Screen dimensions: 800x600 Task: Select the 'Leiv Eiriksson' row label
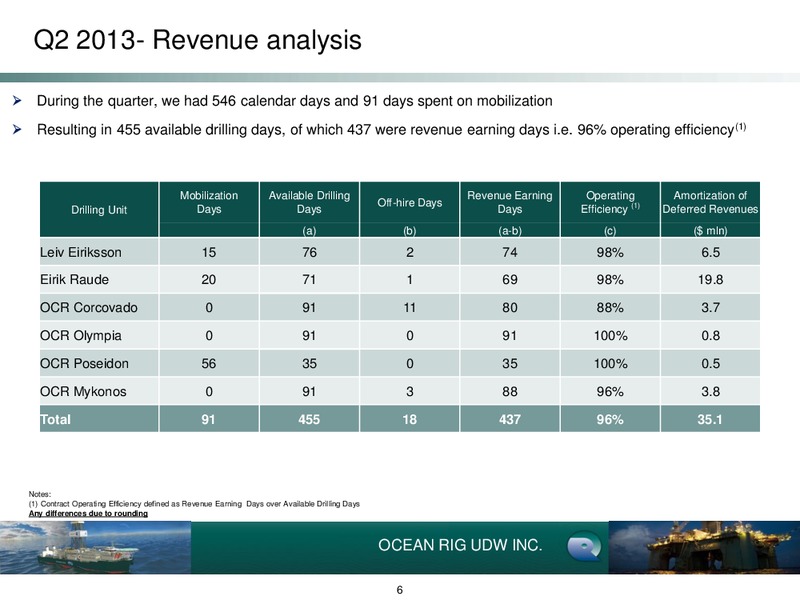(x=81, y=253)
